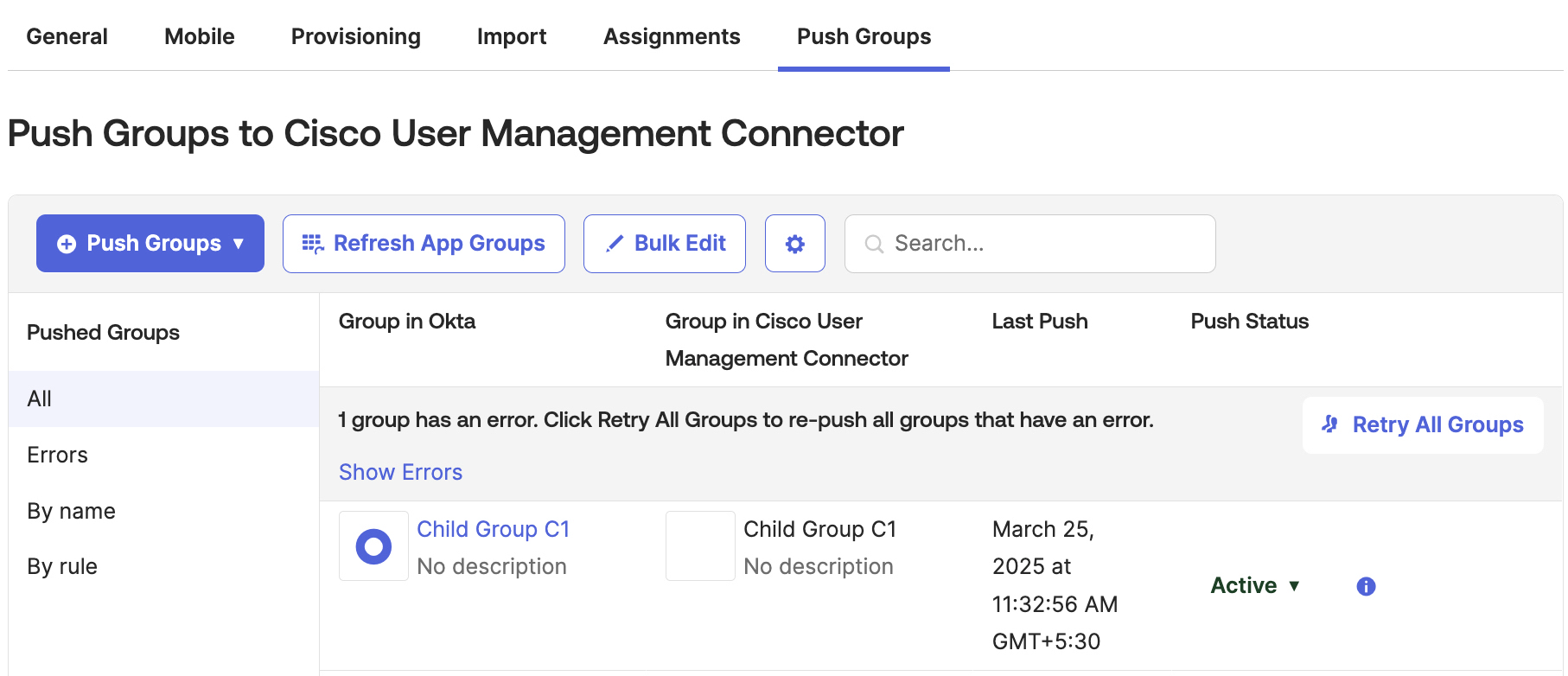Click the Show Errors link
The width and height of the screenshot is (1568, 676).
pos(400,472)
